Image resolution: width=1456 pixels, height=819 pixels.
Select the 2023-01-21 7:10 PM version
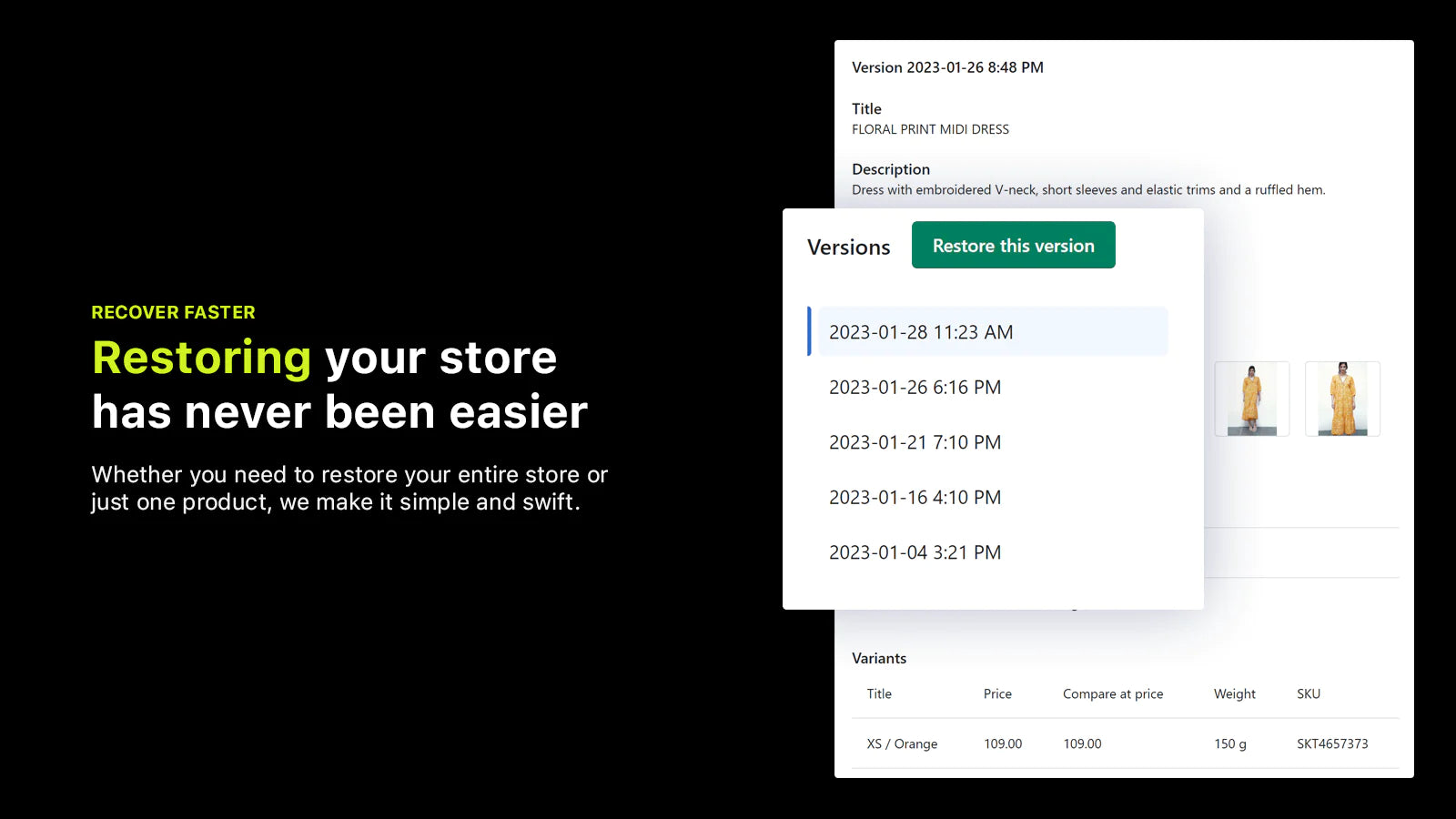[915, 442]
